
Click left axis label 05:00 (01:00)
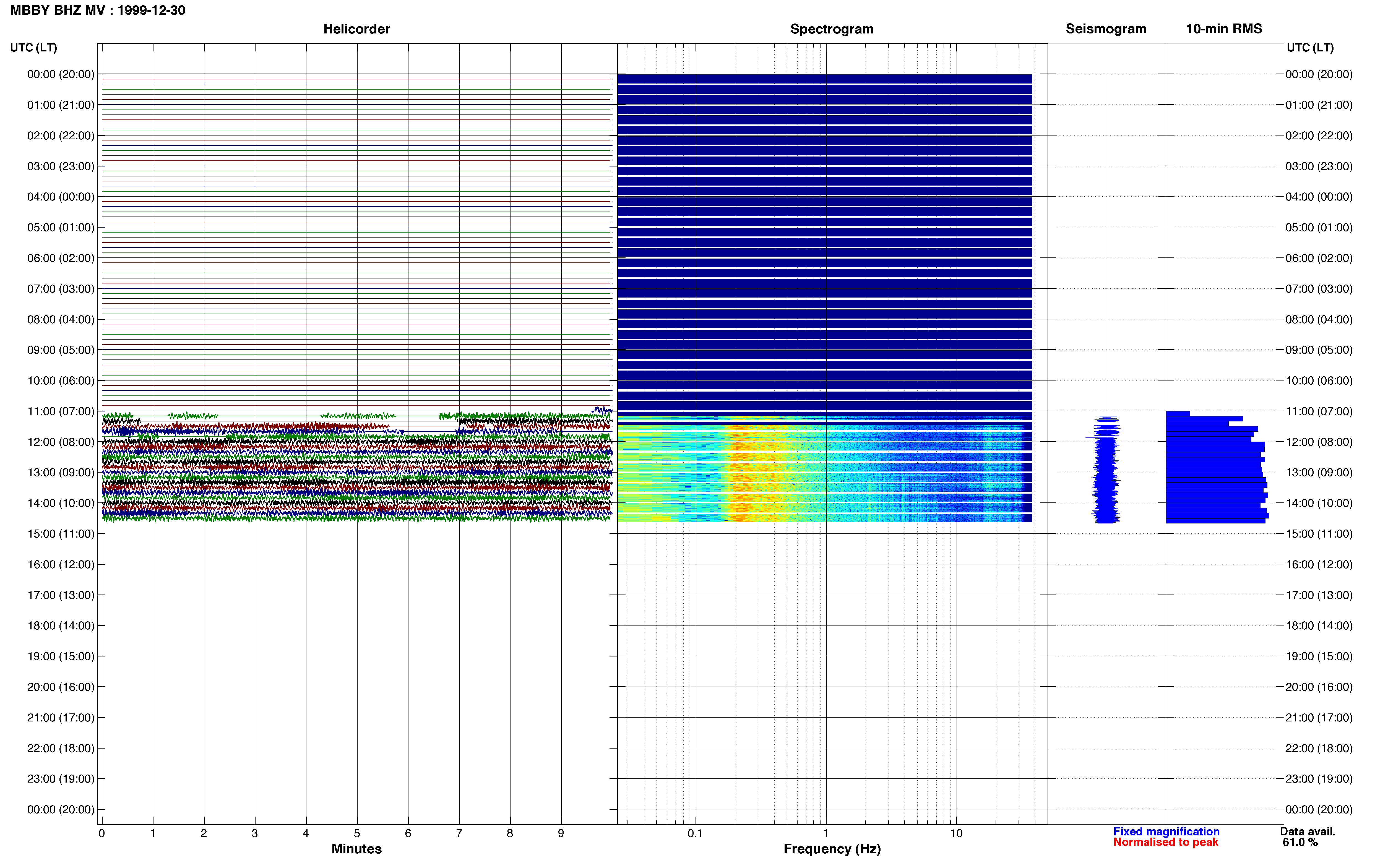(61, 227)
